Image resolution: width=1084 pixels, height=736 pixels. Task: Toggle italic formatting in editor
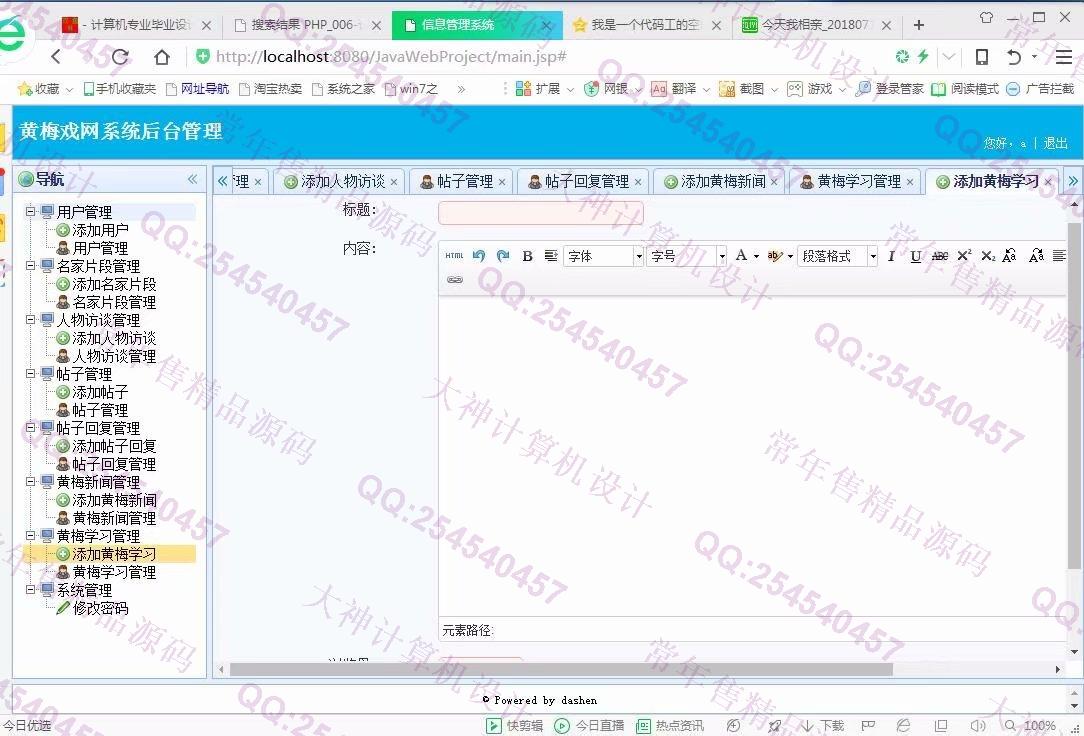pos(891,256)
